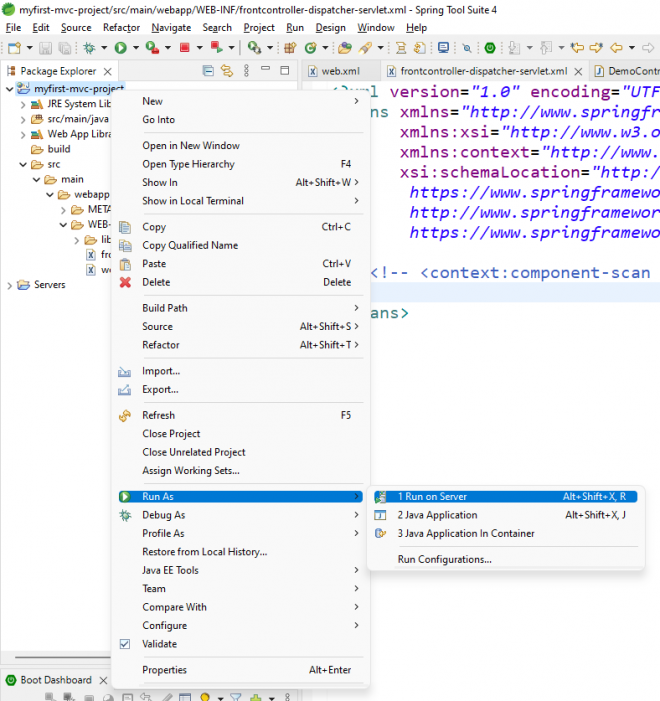Screen dimensions: 660x701
Task: Open Package Explorer View Menu dots
Action: [x=246, y=71]
